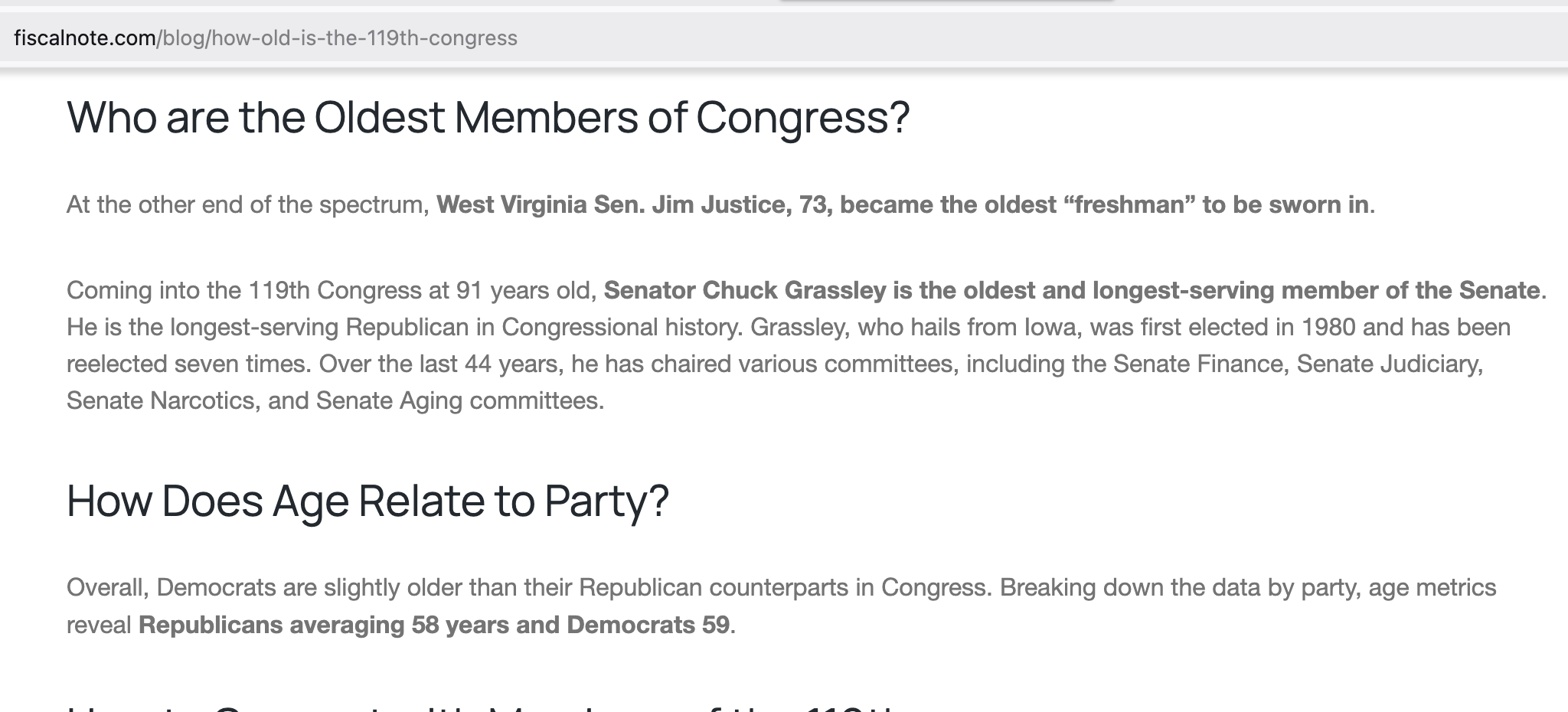Click 'Over the last 44 years' phrase
This screenshot has height=712, width=1568.
[441, 364]
